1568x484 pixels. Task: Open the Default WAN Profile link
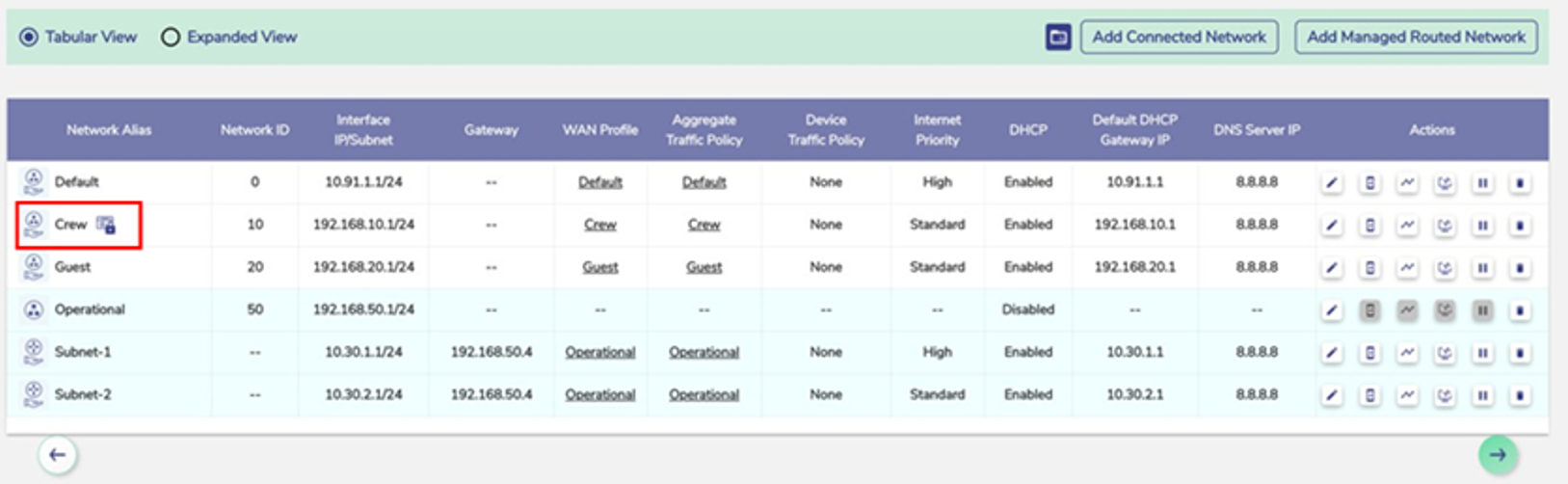click(599, 182)
